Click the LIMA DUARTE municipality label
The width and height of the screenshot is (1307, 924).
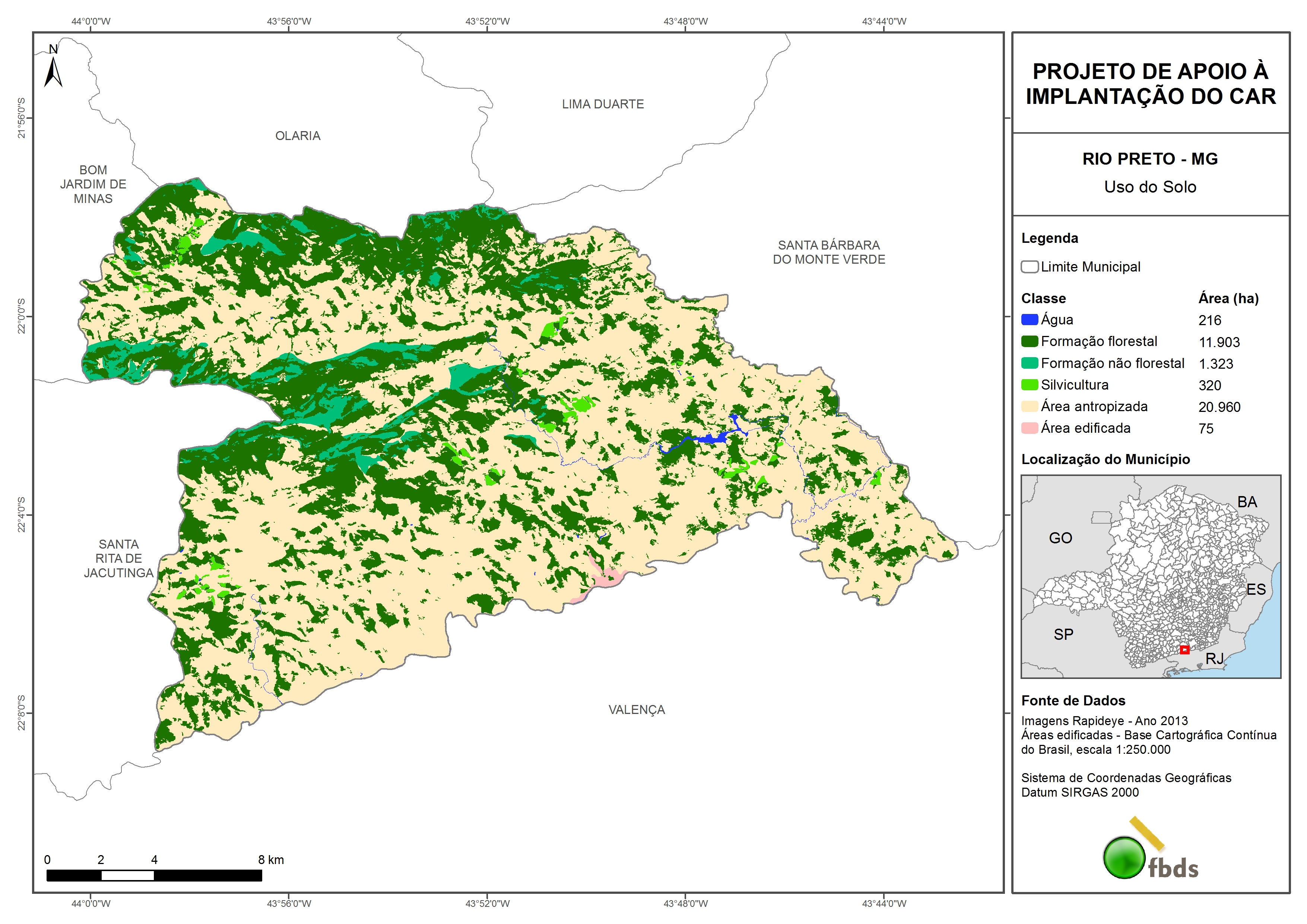pos(603,104)
